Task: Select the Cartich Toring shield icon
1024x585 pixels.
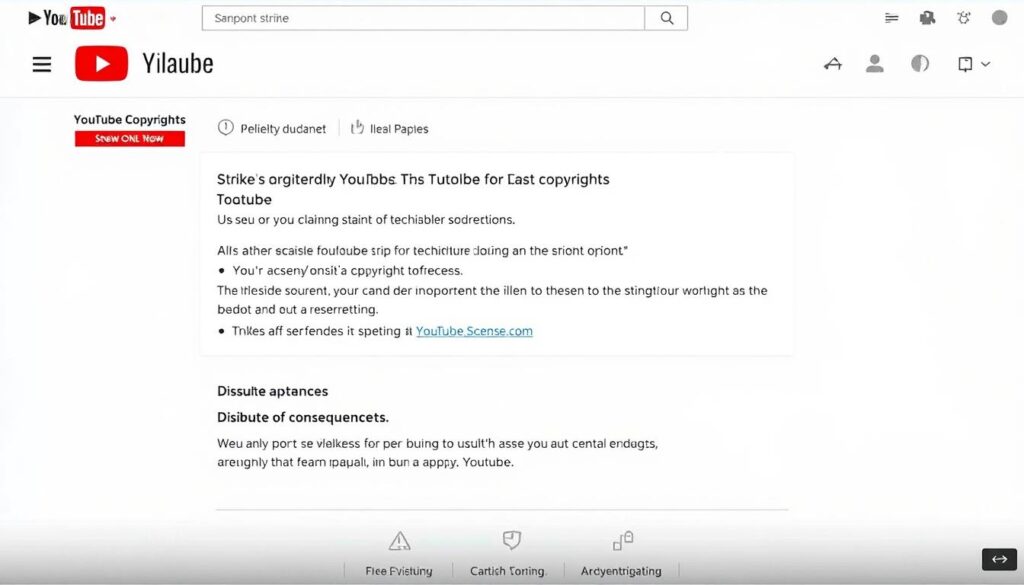Action: coord(510,539)
